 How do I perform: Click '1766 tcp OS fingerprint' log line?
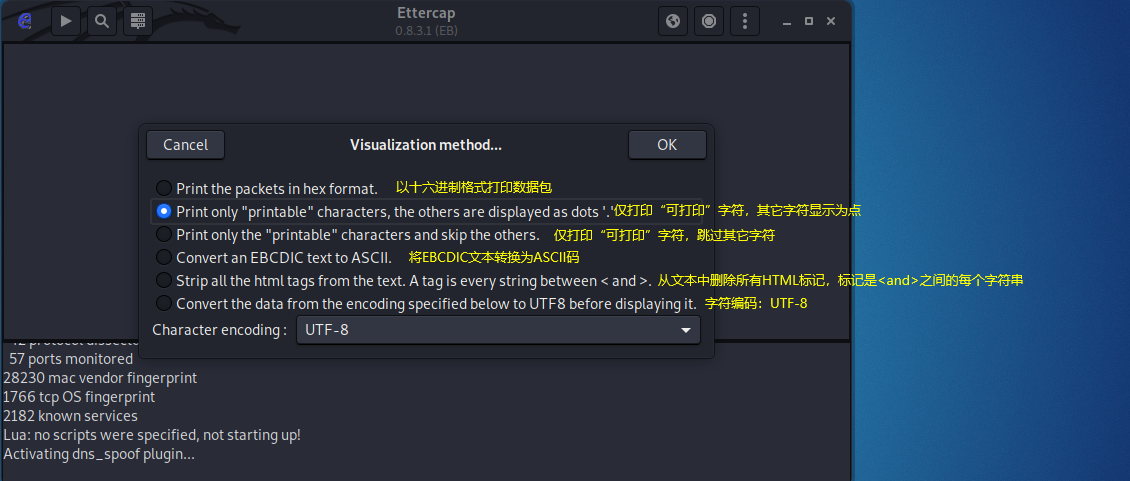tap(79, 397)
